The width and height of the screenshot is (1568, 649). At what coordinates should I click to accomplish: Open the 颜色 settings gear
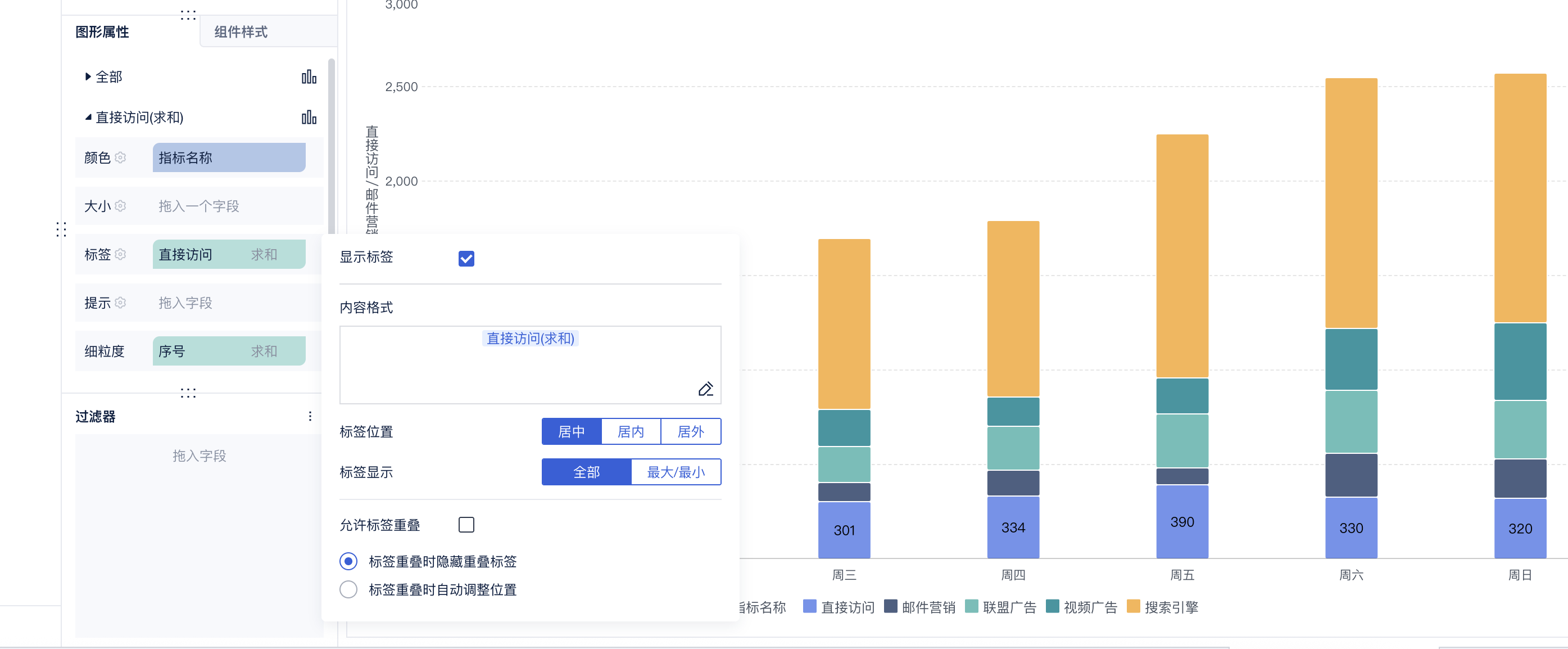pyautogui.click(x=120, y=158)
